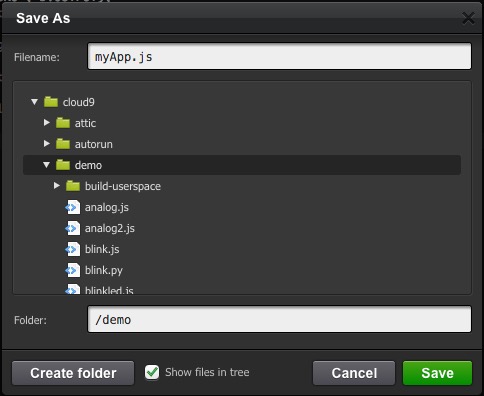Expand the attic folder arrow
Screen dimensions: 484x396
coord(47,123)
